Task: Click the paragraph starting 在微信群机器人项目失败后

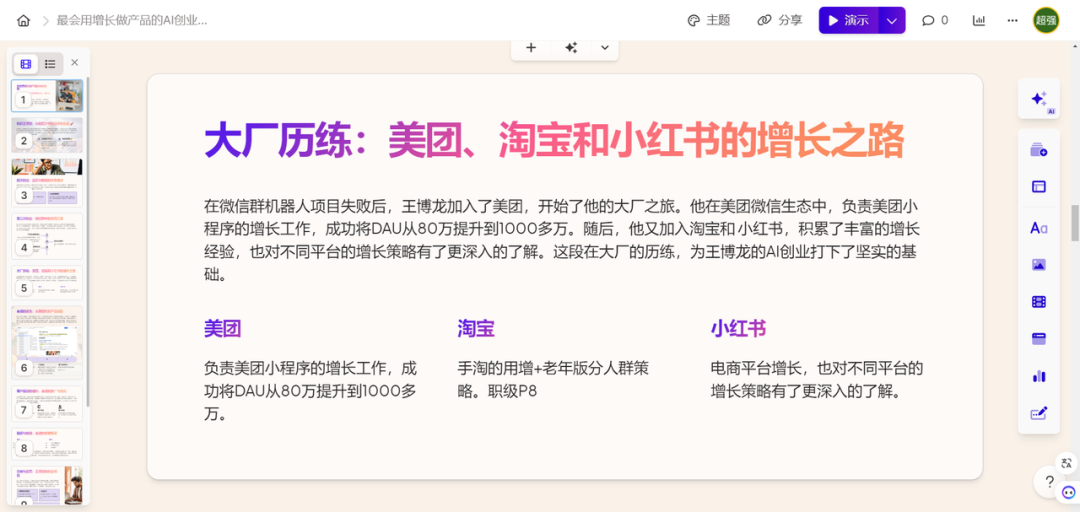Action: pyautogui.click(x=562, y=240)
